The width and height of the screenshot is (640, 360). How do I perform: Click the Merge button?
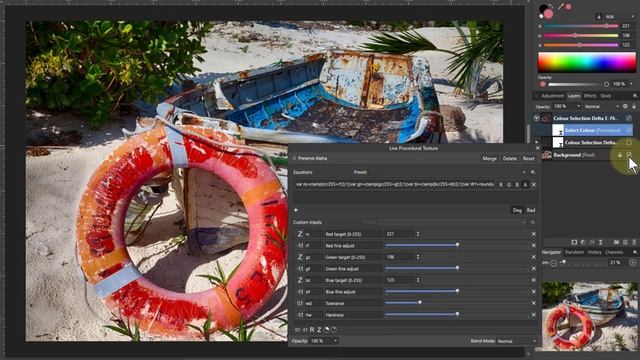point(489,158)
